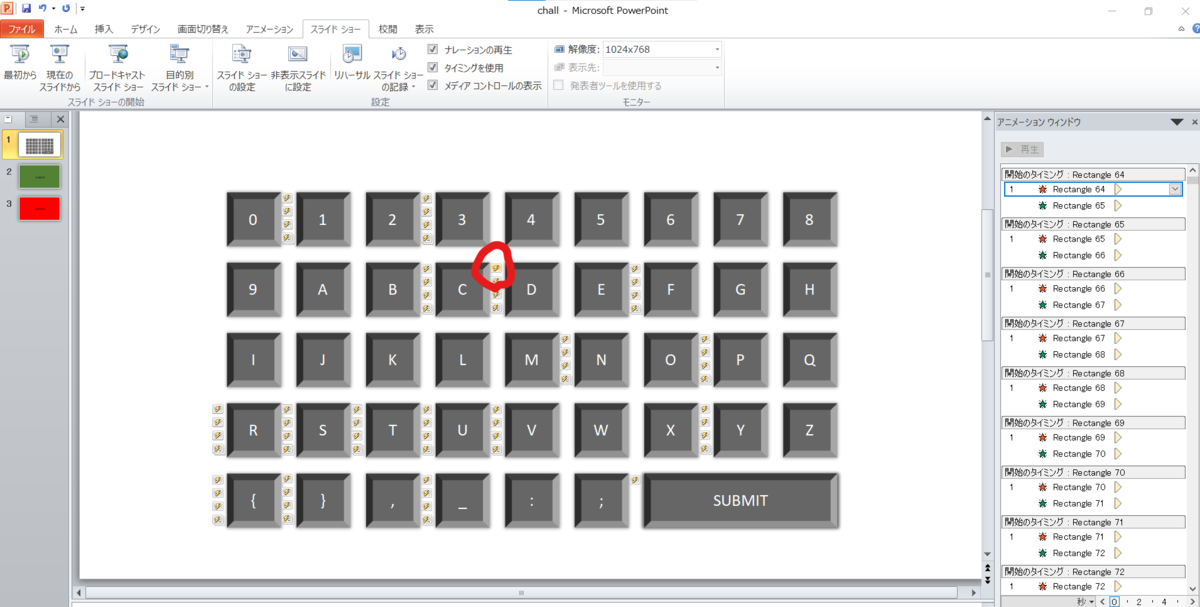
Task: Click the スライドショーの記録 icon
Action: coord(398,54)
